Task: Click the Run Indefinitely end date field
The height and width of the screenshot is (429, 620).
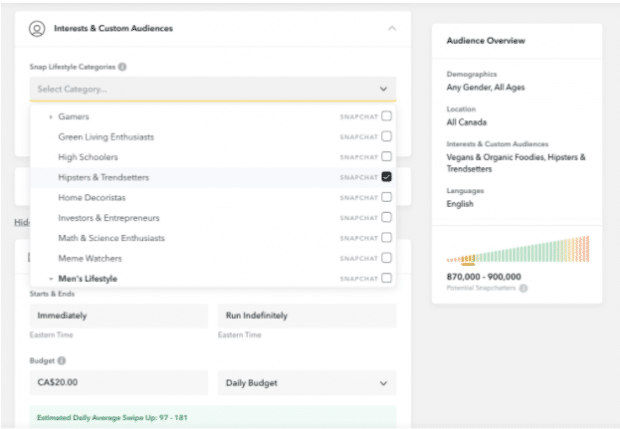Action: pos(306,316)
